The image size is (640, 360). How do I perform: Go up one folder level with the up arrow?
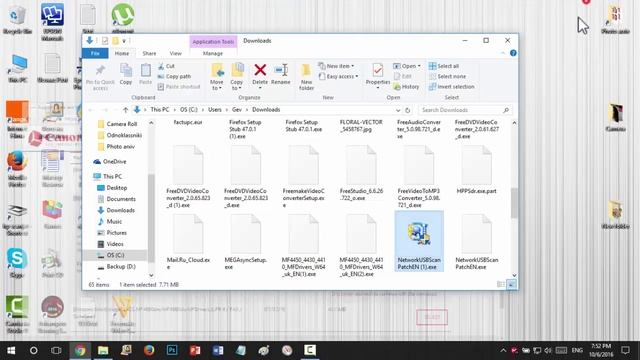click(x=126, y=110)
